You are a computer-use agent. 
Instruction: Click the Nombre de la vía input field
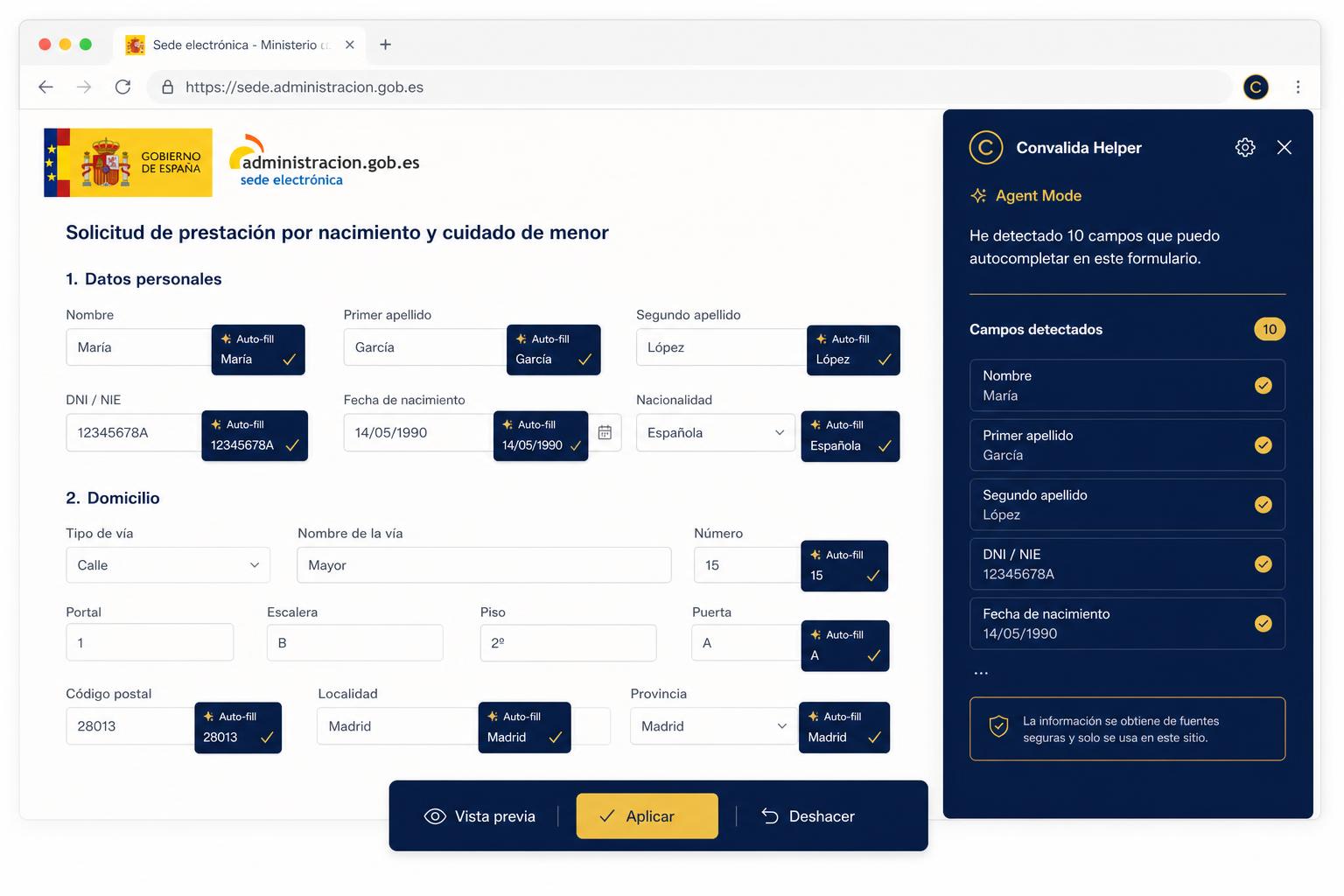point(484,565)
